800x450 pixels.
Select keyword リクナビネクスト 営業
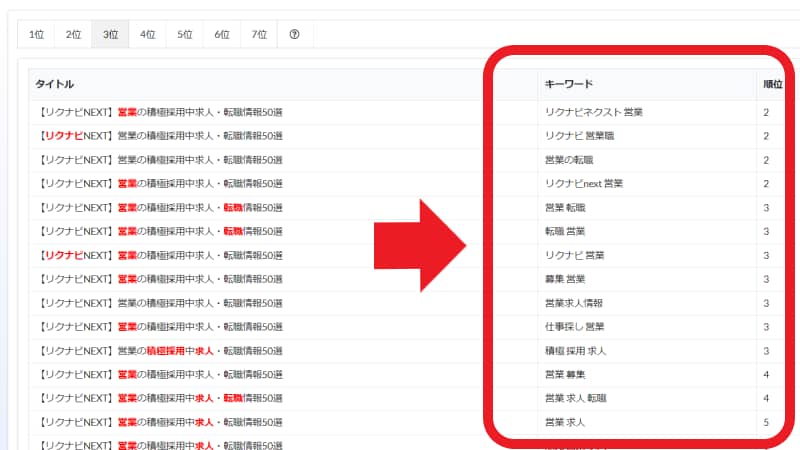tap(594, 112)
